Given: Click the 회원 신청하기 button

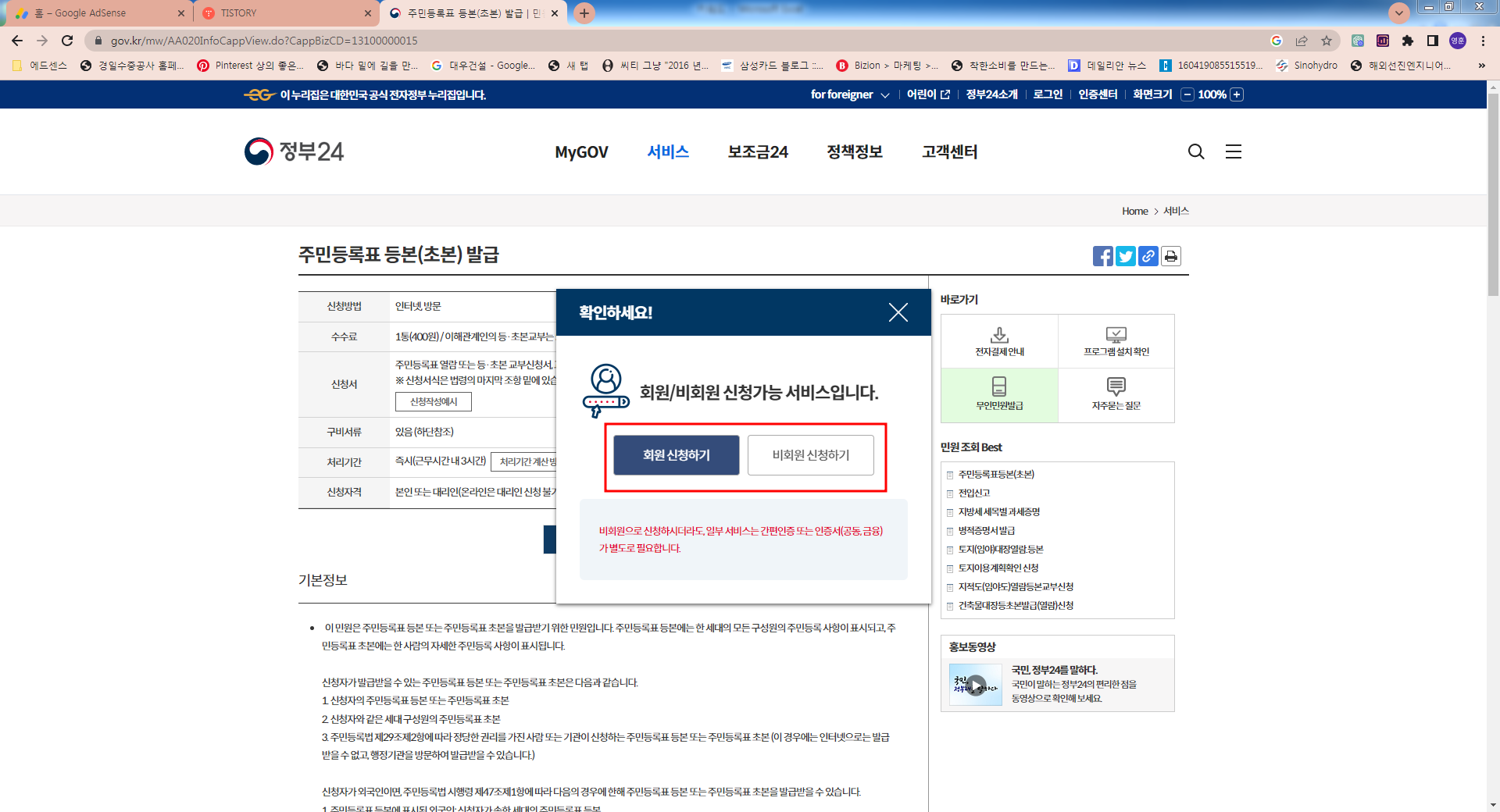Looking at the screenshot, I should [x=676, y=455].
